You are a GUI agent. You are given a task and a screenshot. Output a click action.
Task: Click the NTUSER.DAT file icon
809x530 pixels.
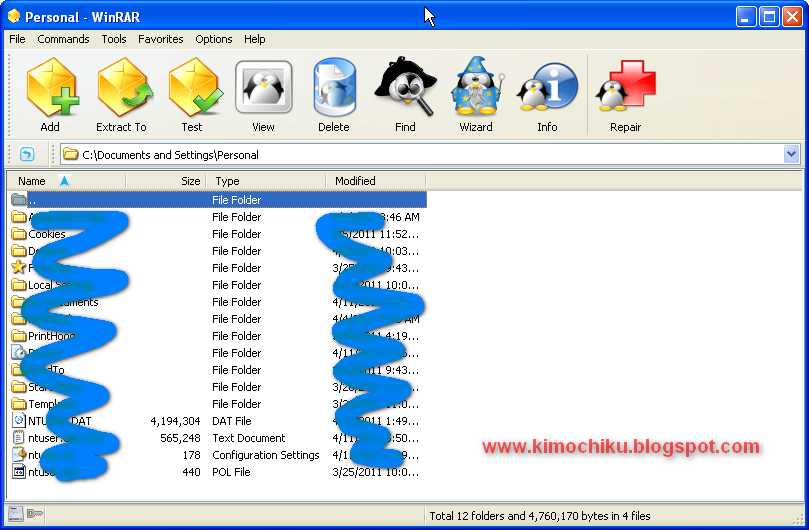[19, 421]
